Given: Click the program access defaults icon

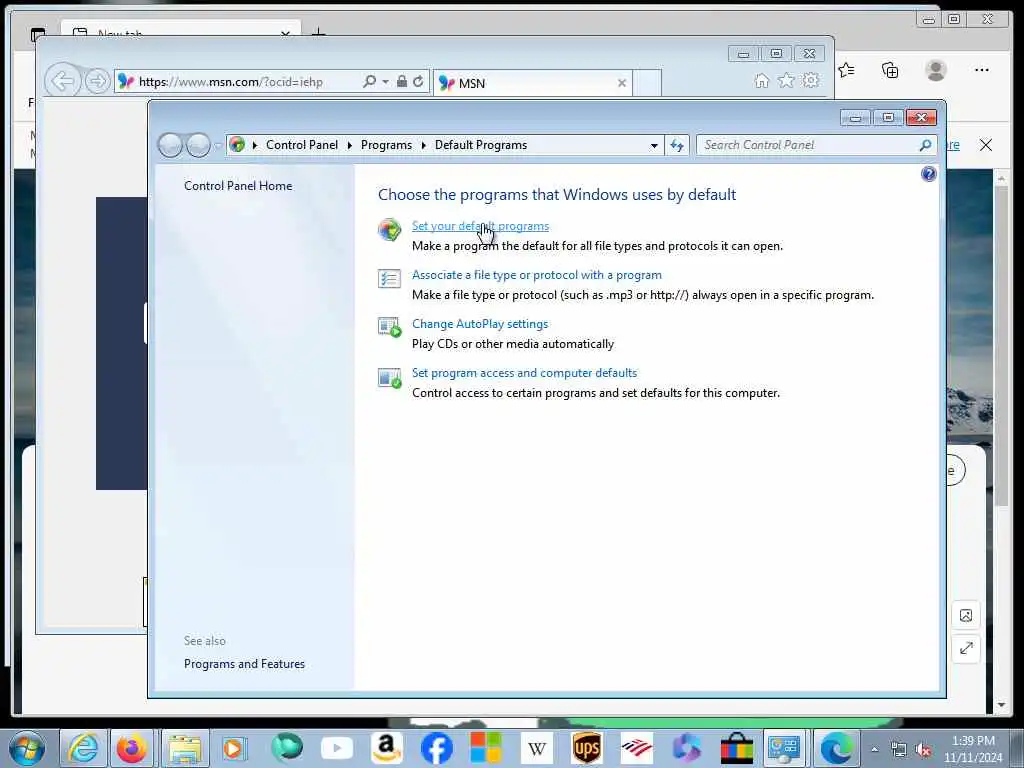Looking at the screenshot, I should click(x=389, y=377).
